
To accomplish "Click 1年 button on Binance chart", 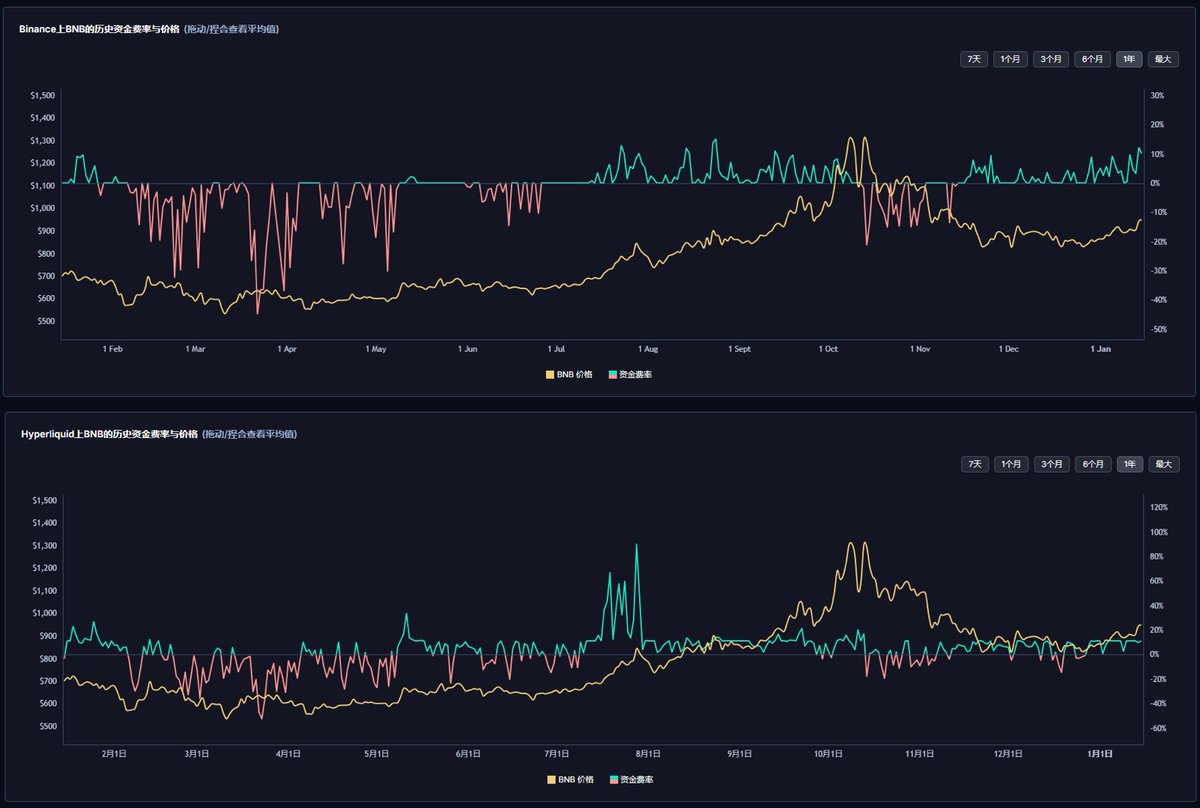I will (x=1129, y=59).
